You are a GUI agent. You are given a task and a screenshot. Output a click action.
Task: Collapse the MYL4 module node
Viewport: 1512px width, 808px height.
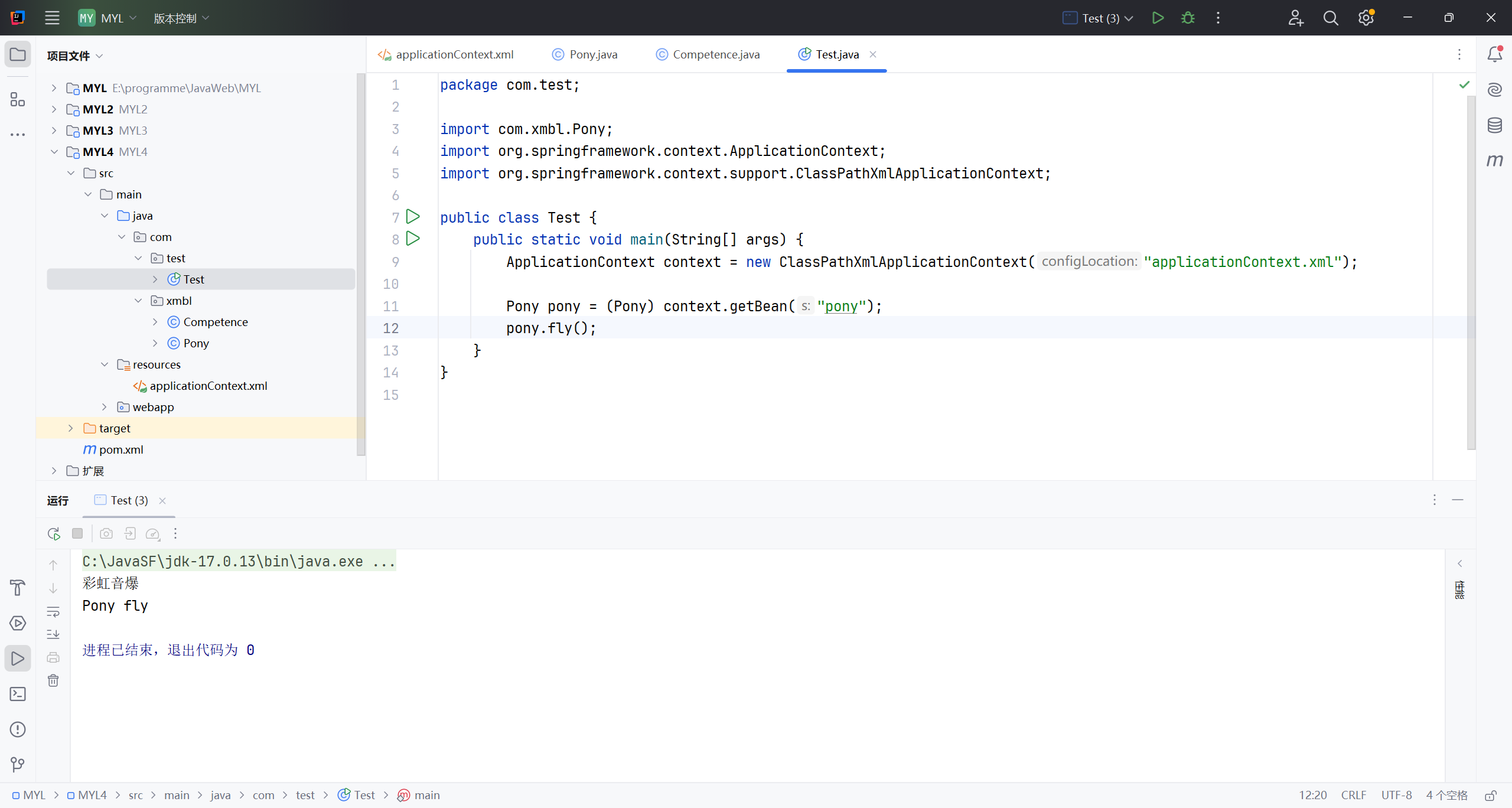[54, 152]
